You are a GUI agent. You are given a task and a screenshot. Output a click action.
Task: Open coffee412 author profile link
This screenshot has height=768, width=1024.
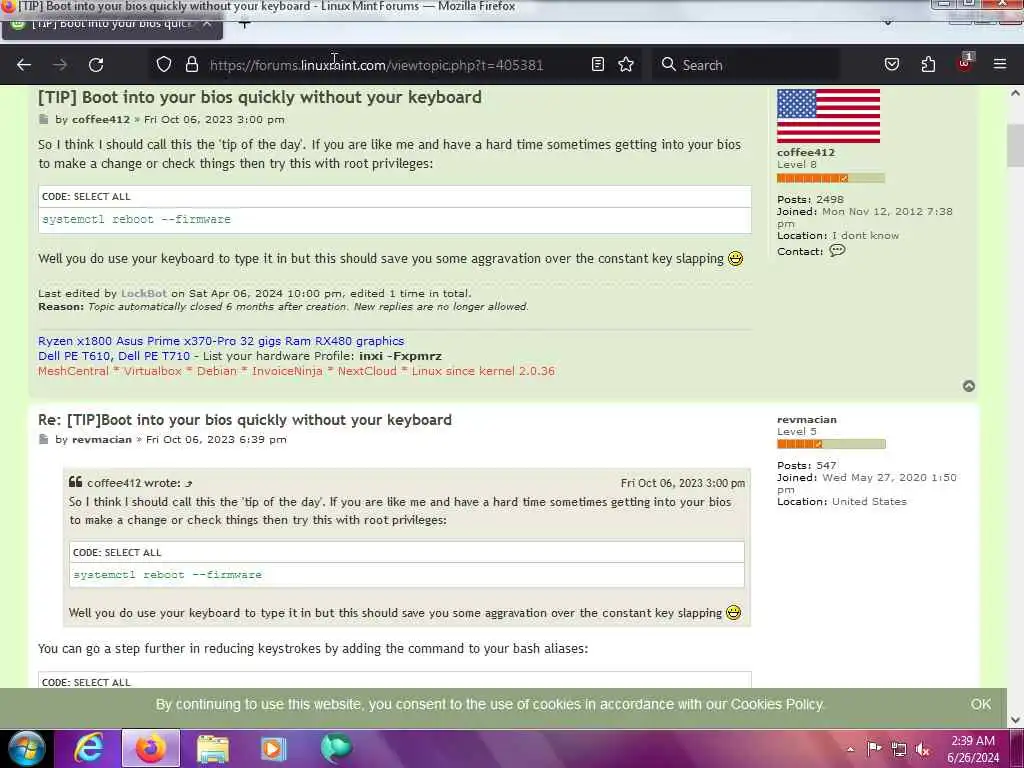point(101,120)
